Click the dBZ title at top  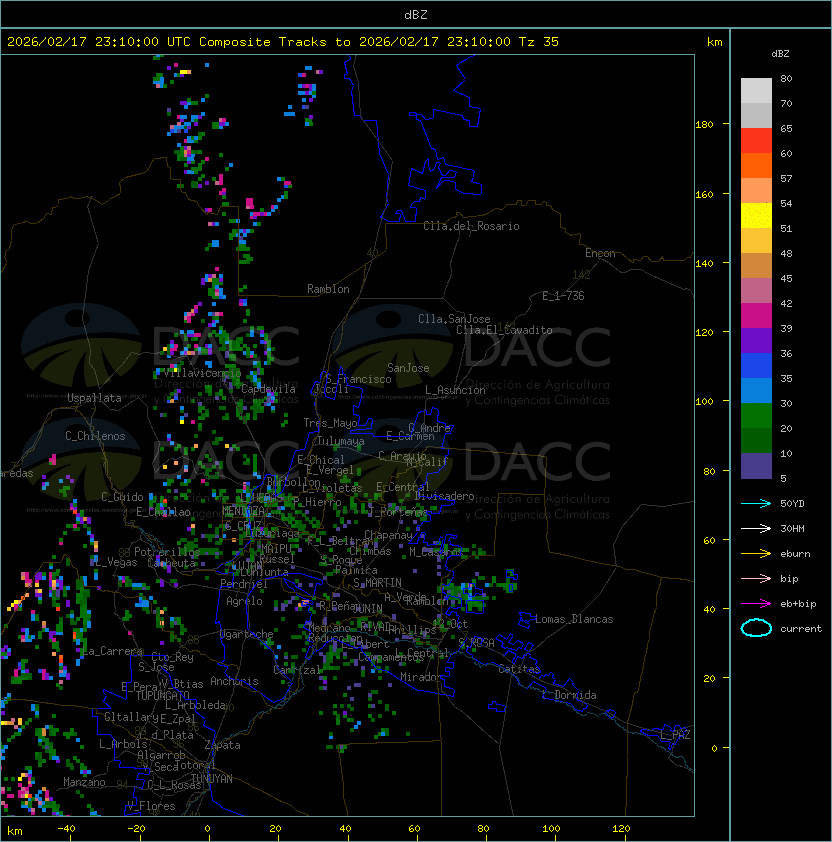tap(416, 14)
